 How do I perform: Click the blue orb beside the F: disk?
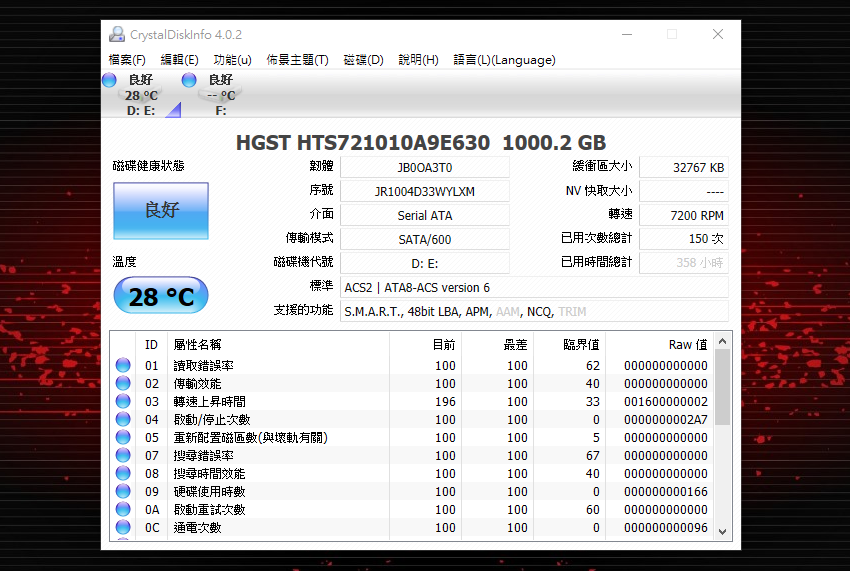(x=189, y=80)
